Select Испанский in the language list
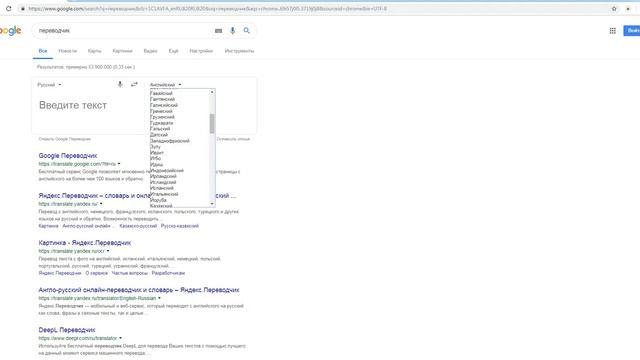 [162, 188]
